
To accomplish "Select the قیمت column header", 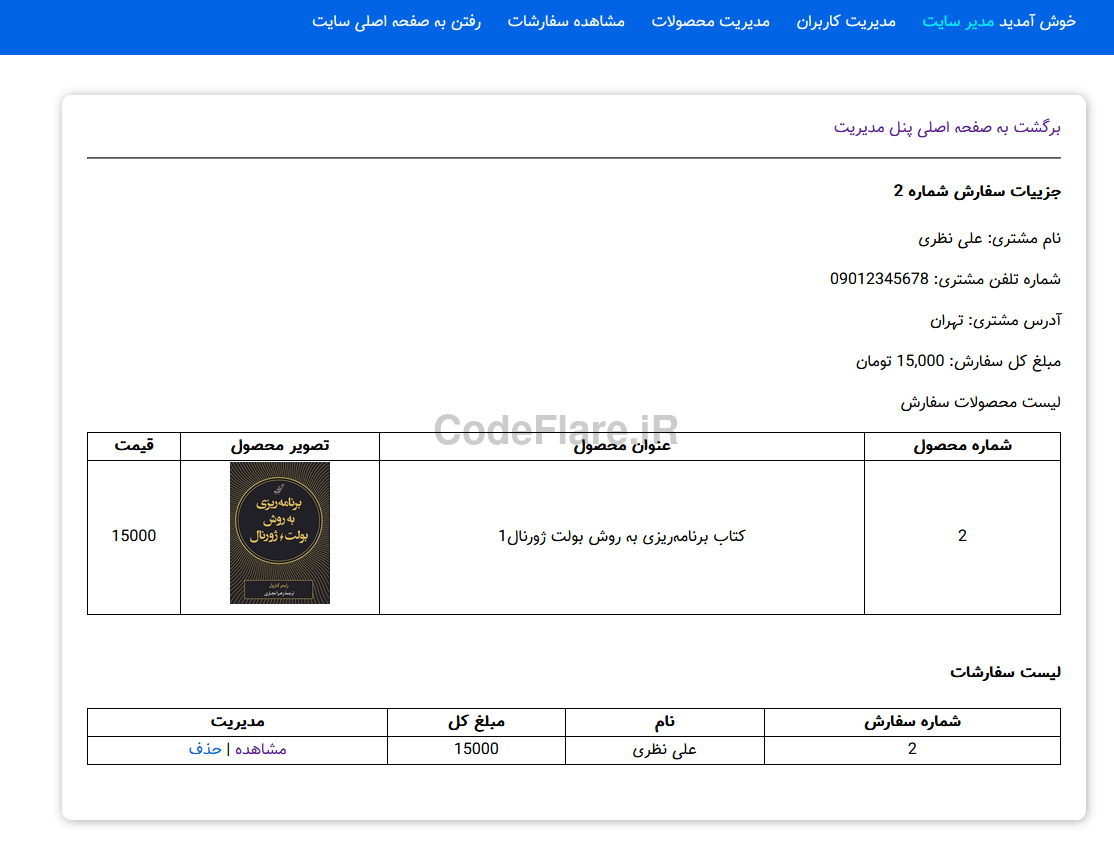I will [134, 446].
